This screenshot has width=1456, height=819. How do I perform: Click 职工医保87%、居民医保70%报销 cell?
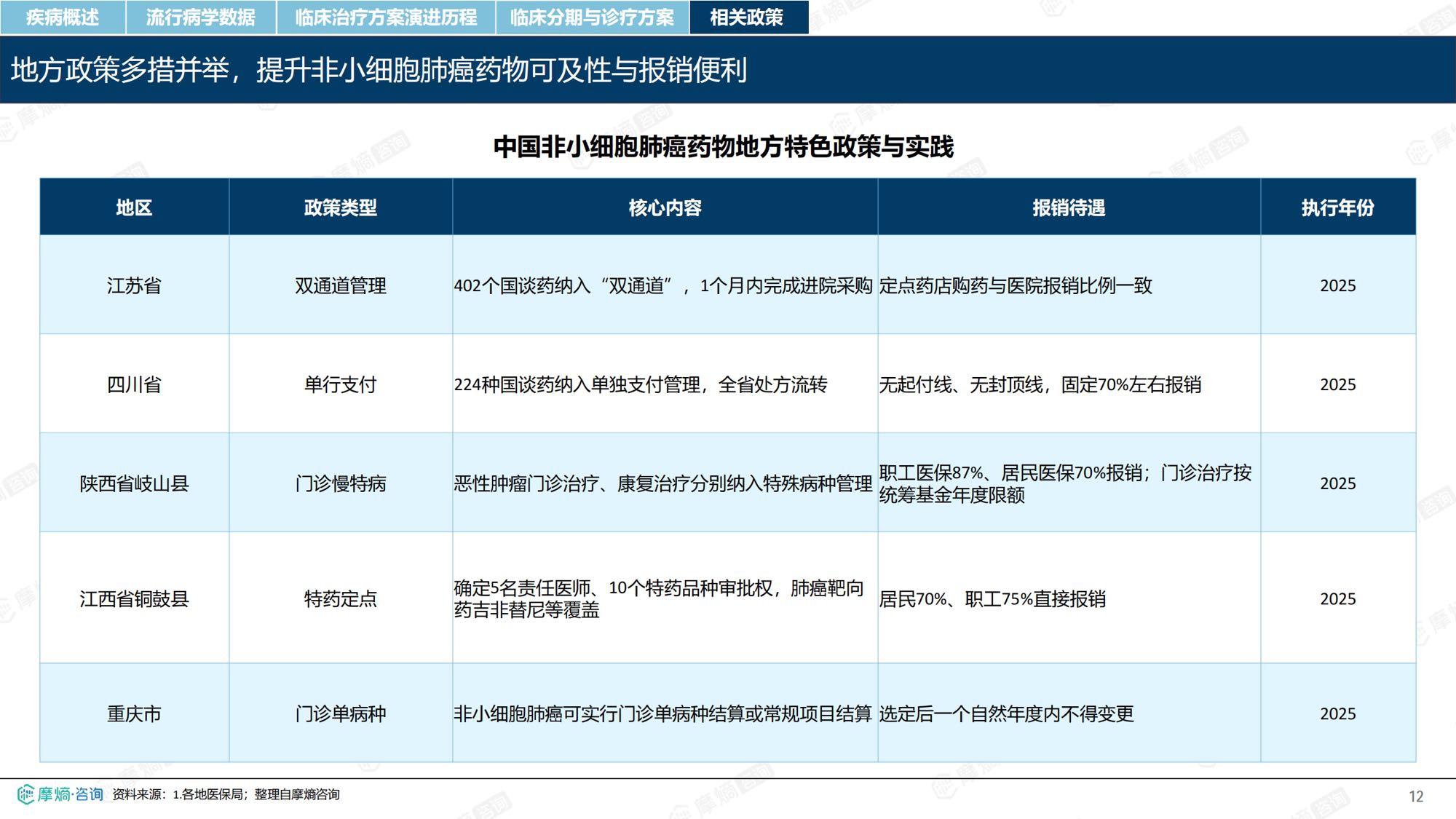[1069, 483]
